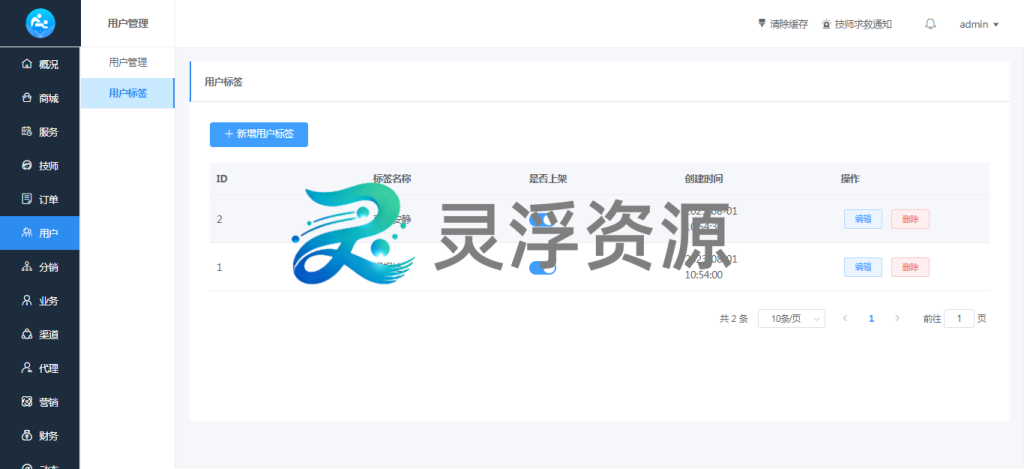Click 删除 for the ID 2 row
The image size is (1024, 469).
tap(910, 219)
